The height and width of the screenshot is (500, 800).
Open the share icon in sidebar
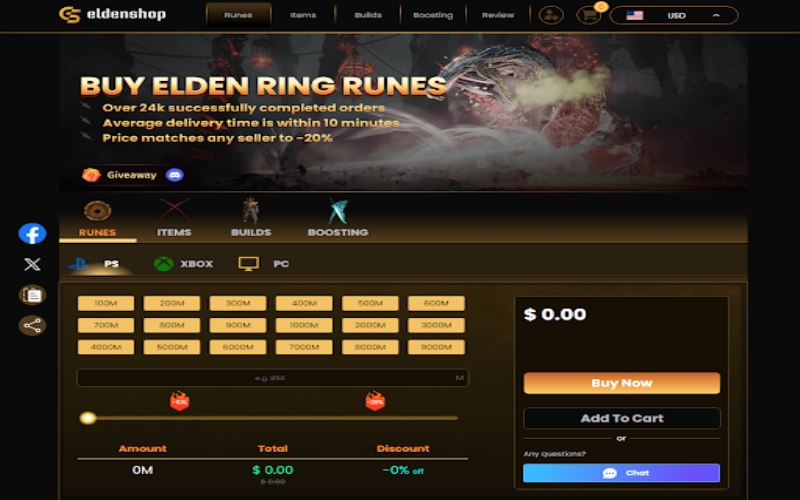32,326
